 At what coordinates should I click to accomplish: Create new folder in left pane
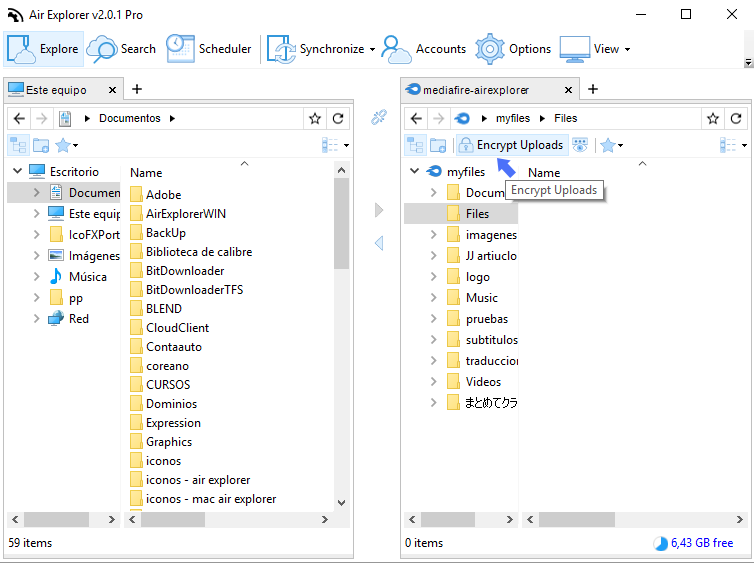click(x=41, y=145)
